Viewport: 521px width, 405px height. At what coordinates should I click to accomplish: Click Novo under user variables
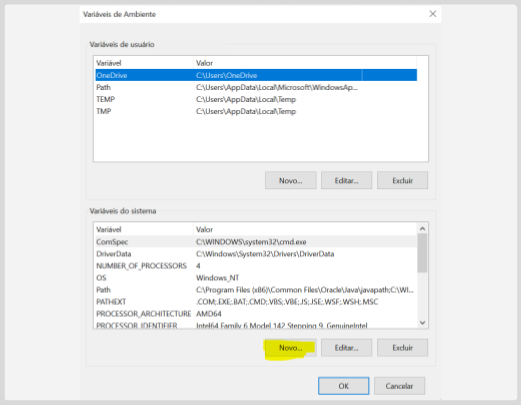pos(290,180)
